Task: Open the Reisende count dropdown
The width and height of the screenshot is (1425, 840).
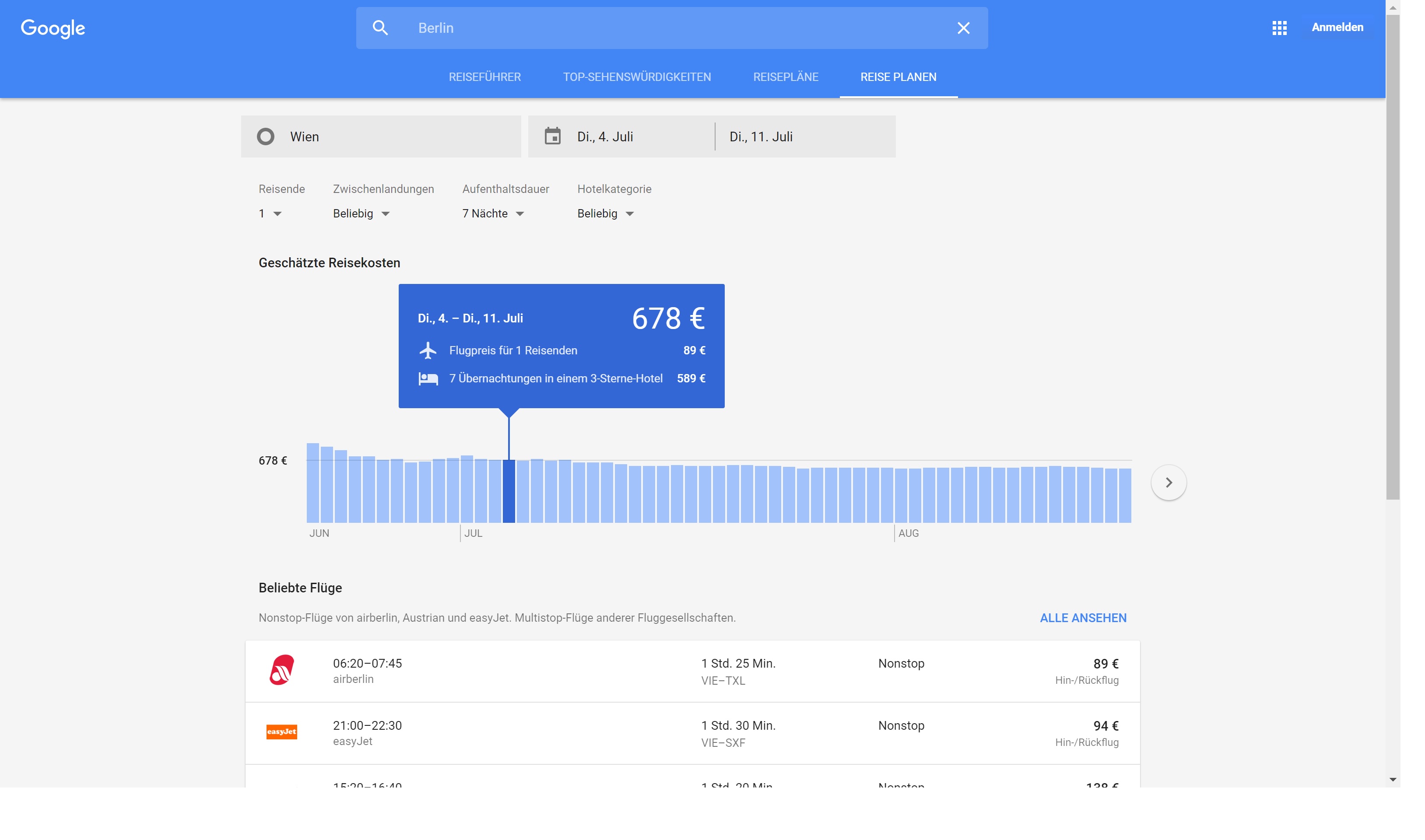Action: coord(270,213)
